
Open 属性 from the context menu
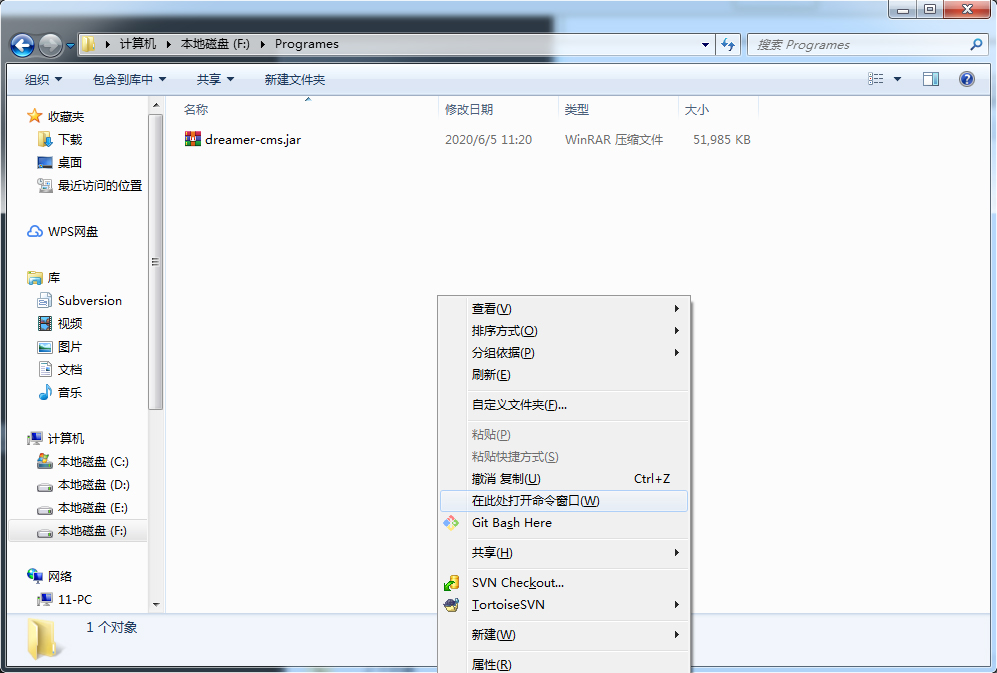tap(490, 663)
